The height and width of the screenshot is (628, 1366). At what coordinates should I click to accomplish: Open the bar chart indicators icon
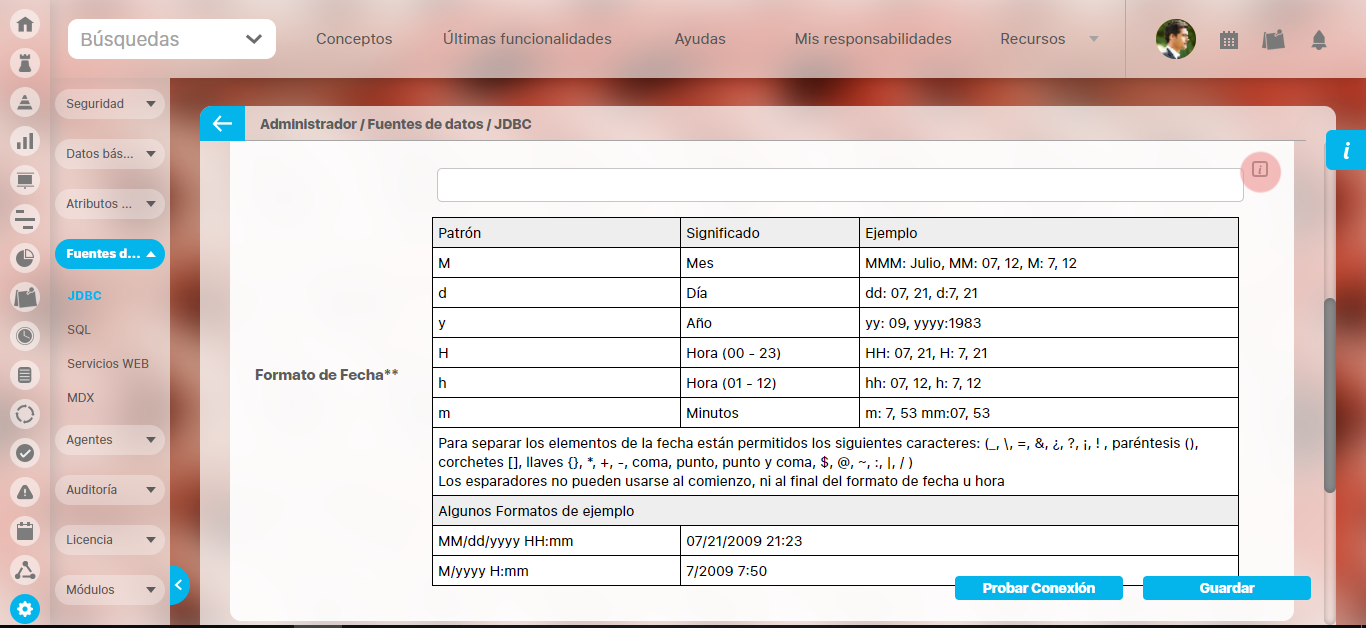pyautogui.click(x=25, y=141)
